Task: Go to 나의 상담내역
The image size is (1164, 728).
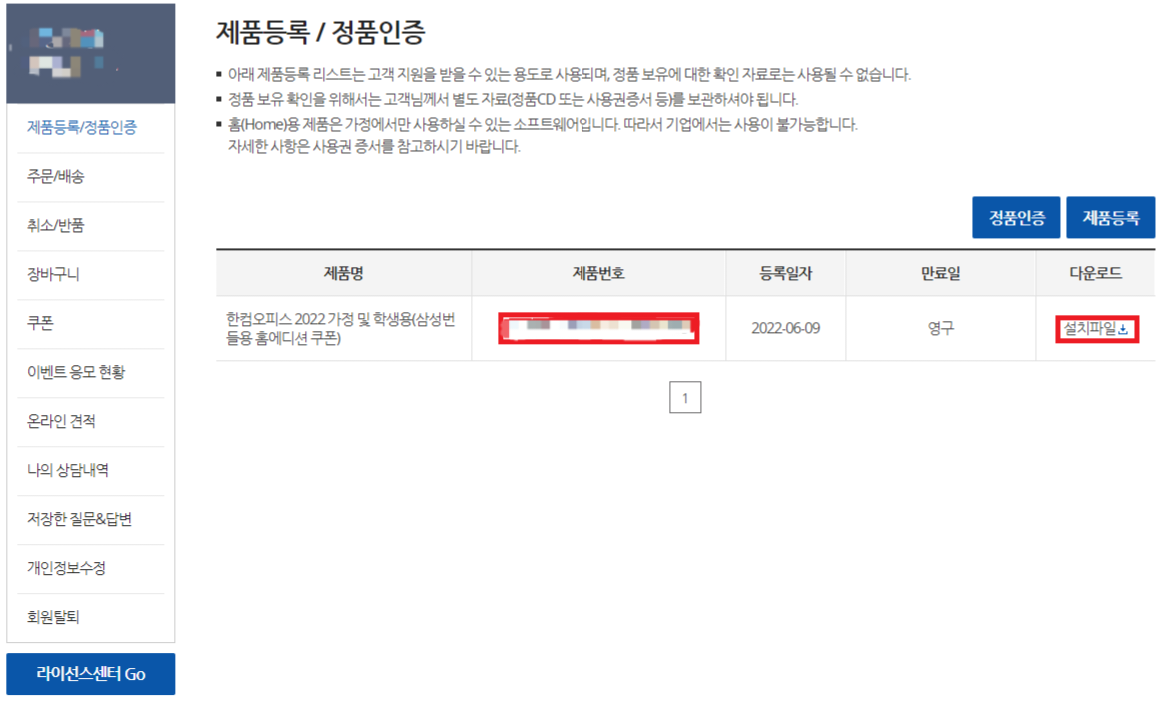Action: point(68,470)
